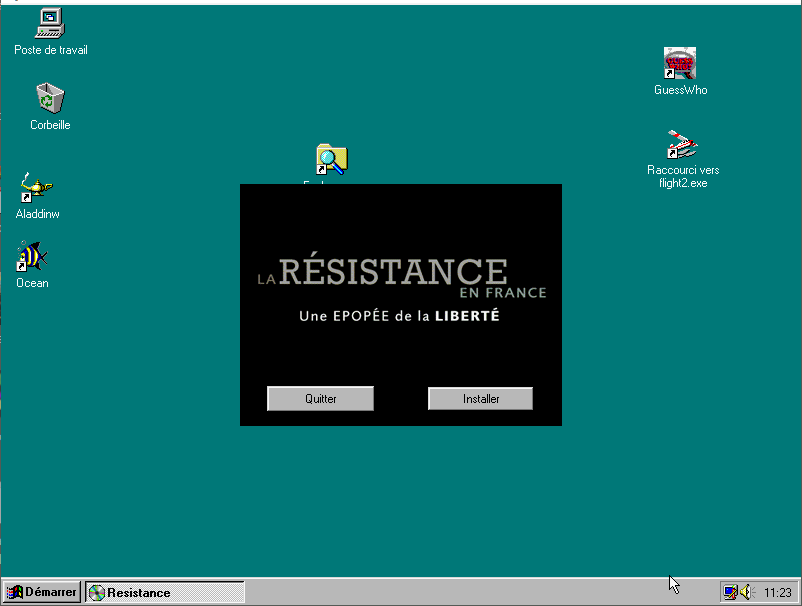Click the Aladdinw genie lamp shortcut
The image size is (802, 606).
[37, 188]
